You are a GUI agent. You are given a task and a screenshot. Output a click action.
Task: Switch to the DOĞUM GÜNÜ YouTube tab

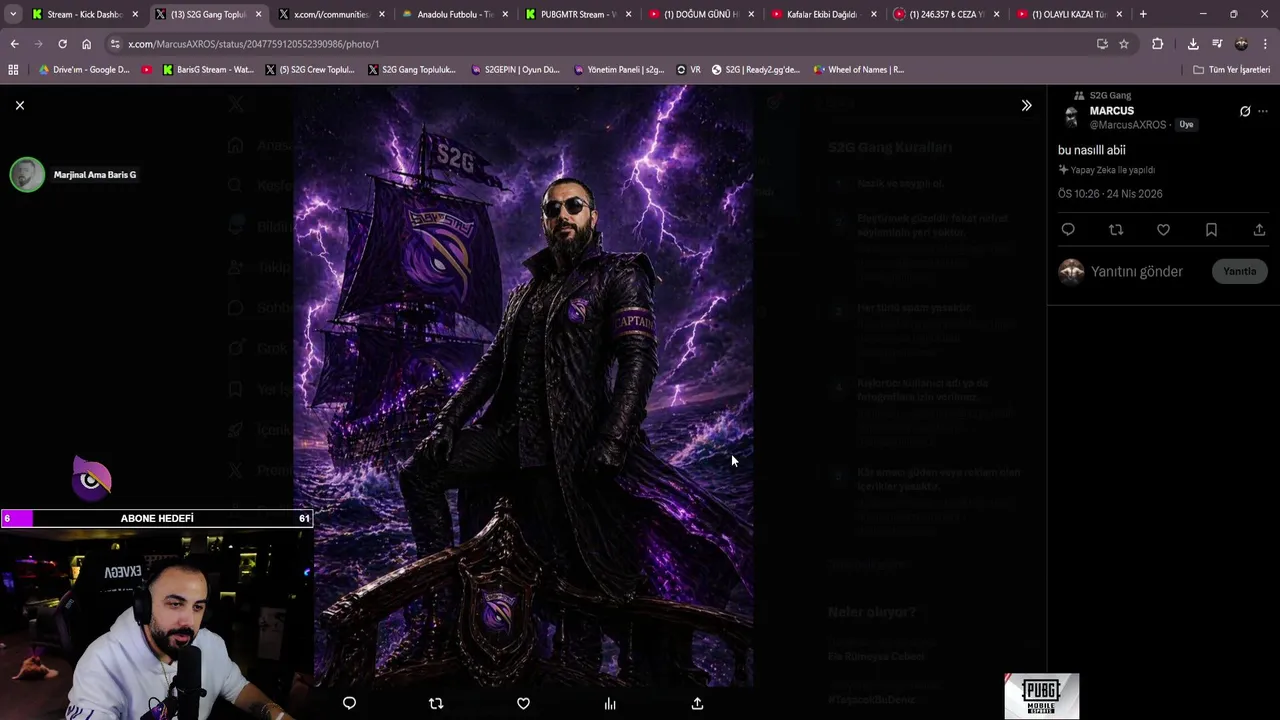(701, 14)
